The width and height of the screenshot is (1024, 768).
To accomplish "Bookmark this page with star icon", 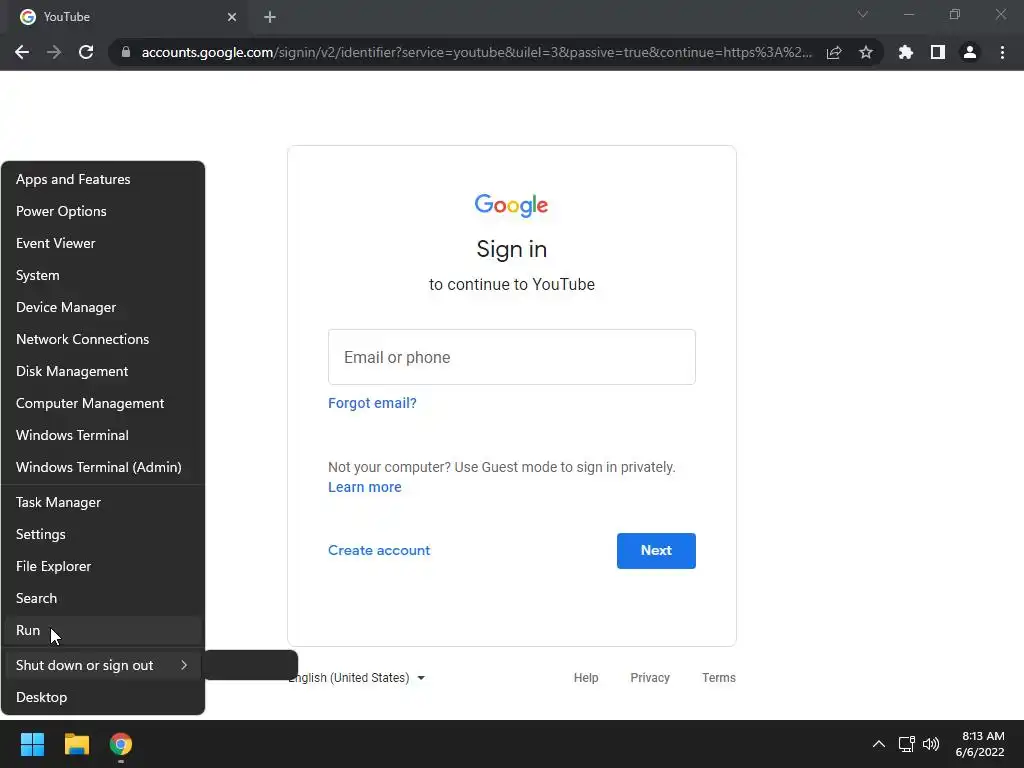I will click(866, 52).
